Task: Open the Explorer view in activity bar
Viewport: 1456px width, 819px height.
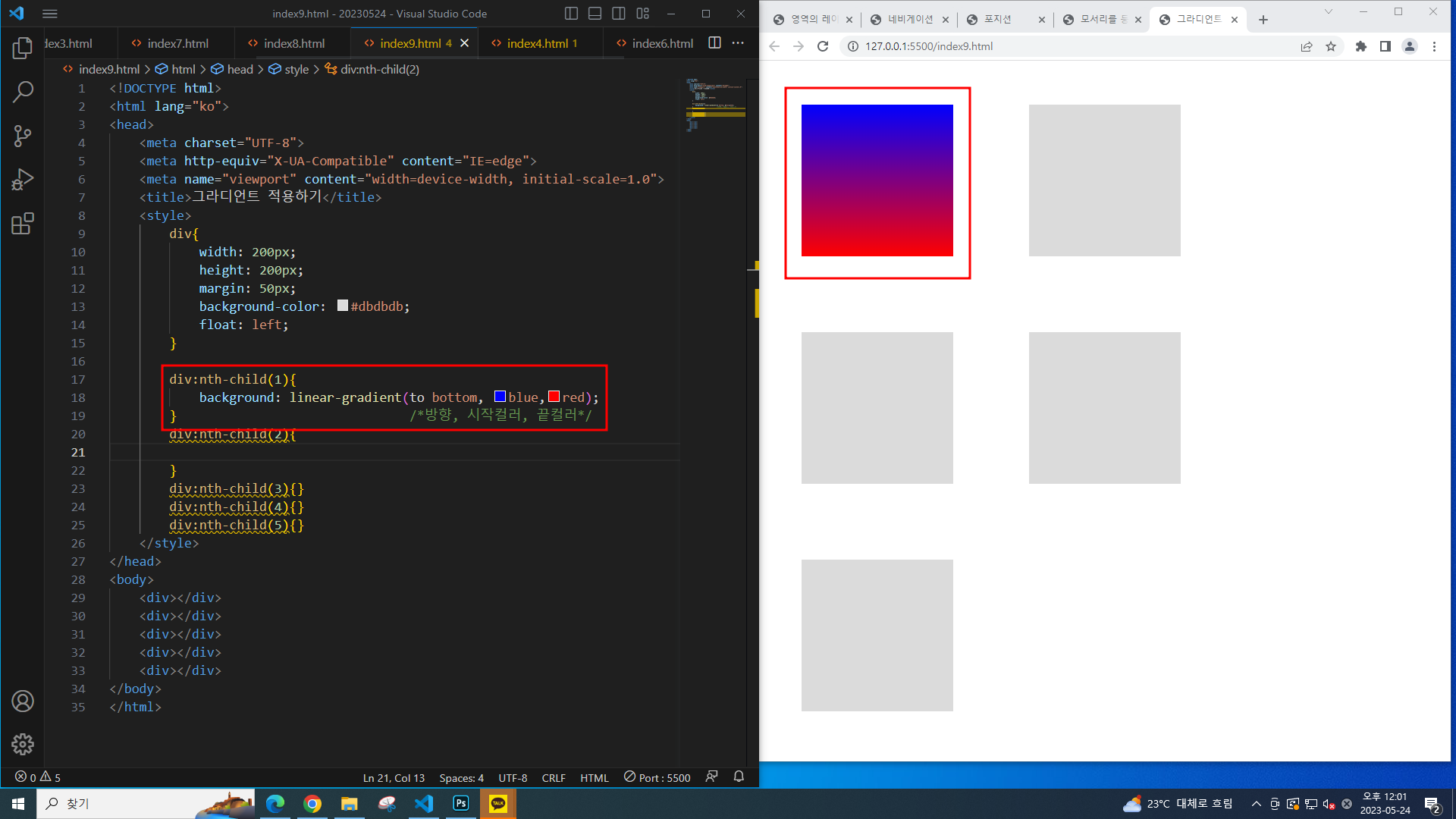Action: pos(23,49)
